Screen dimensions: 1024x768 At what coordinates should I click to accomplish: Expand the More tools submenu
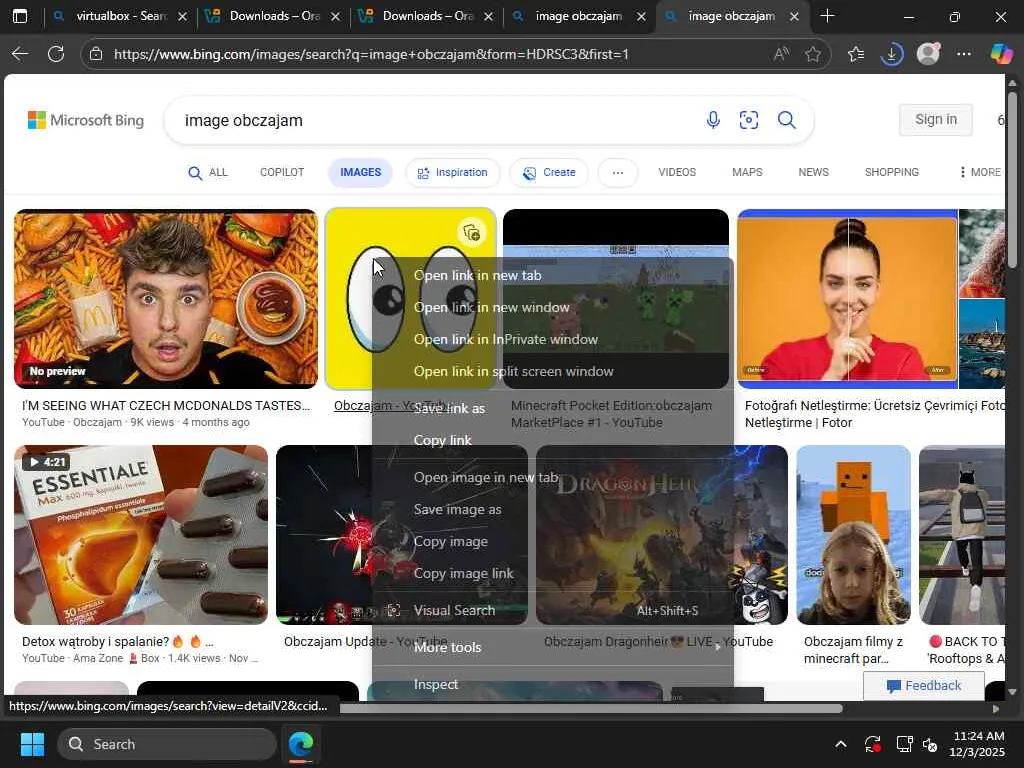point(552,647)
